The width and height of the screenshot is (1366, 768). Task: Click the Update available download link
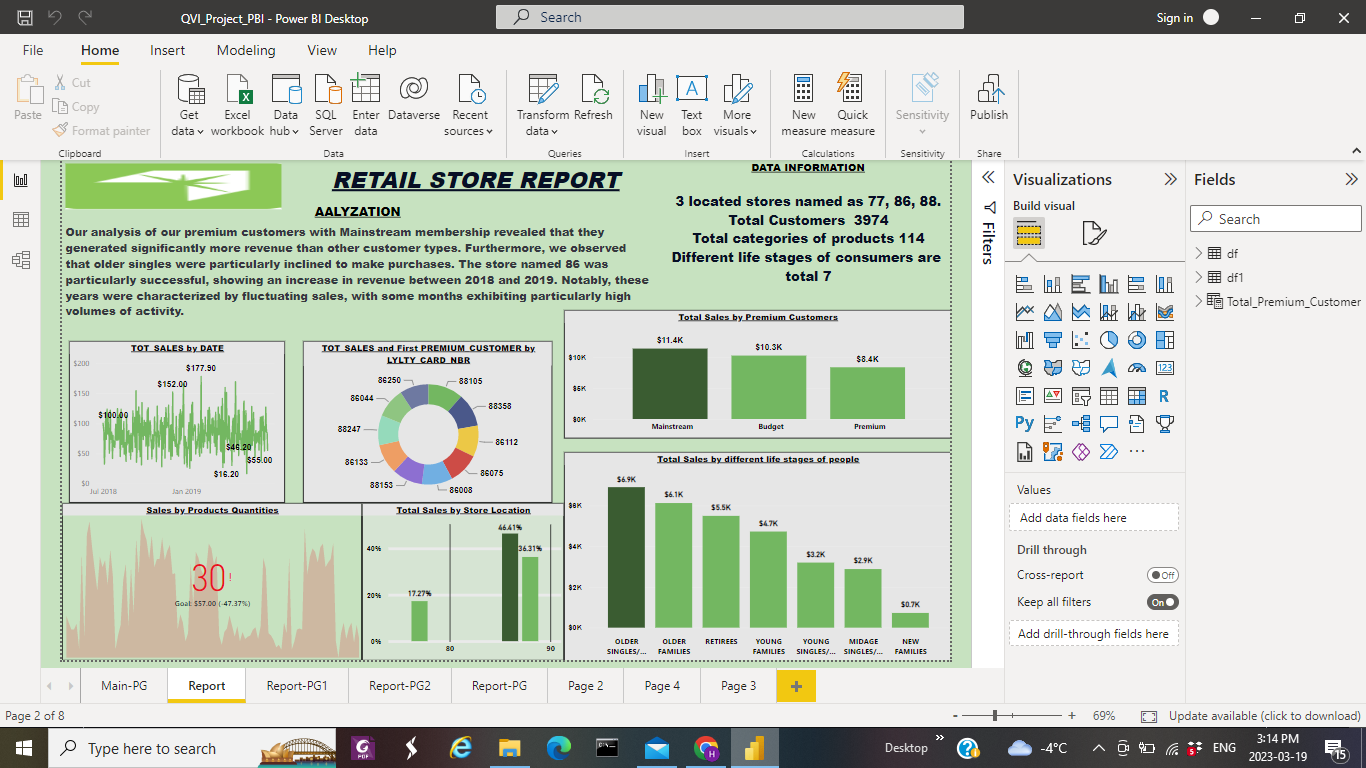coord(1265,715)
